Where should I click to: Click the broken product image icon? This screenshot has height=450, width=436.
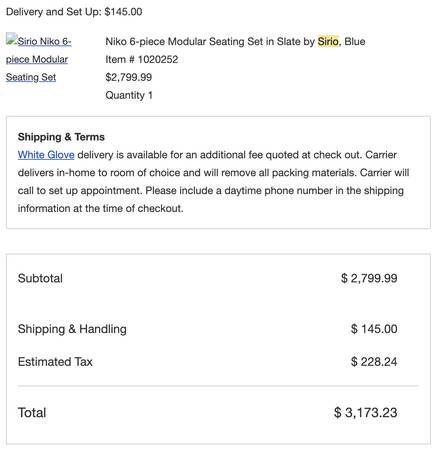coord(12,38)
